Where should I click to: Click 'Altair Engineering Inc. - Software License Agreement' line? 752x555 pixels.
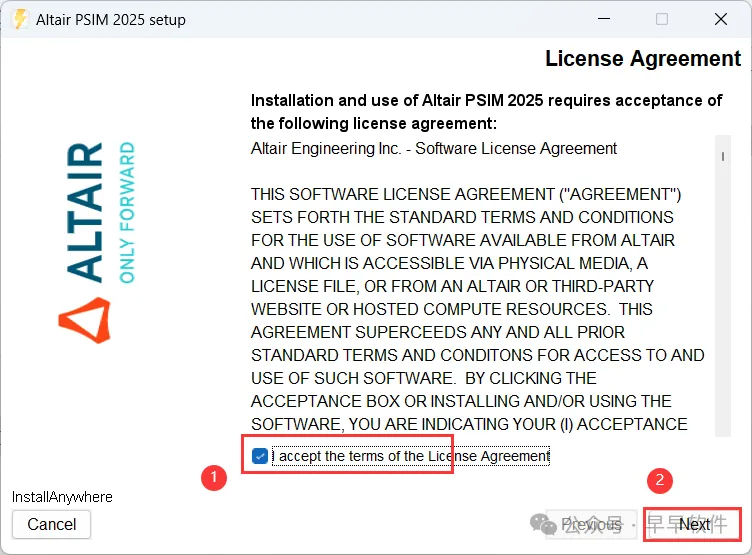tap(434, 149)
